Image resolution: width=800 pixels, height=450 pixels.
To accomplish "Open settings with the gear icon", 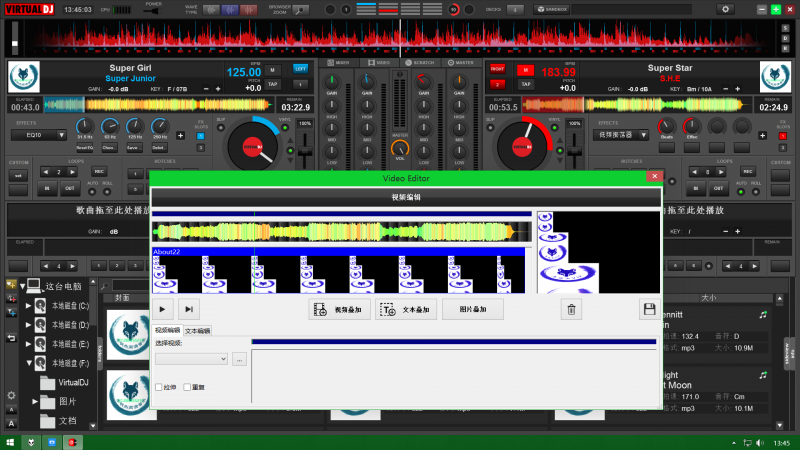I will [x=726, y=9].
